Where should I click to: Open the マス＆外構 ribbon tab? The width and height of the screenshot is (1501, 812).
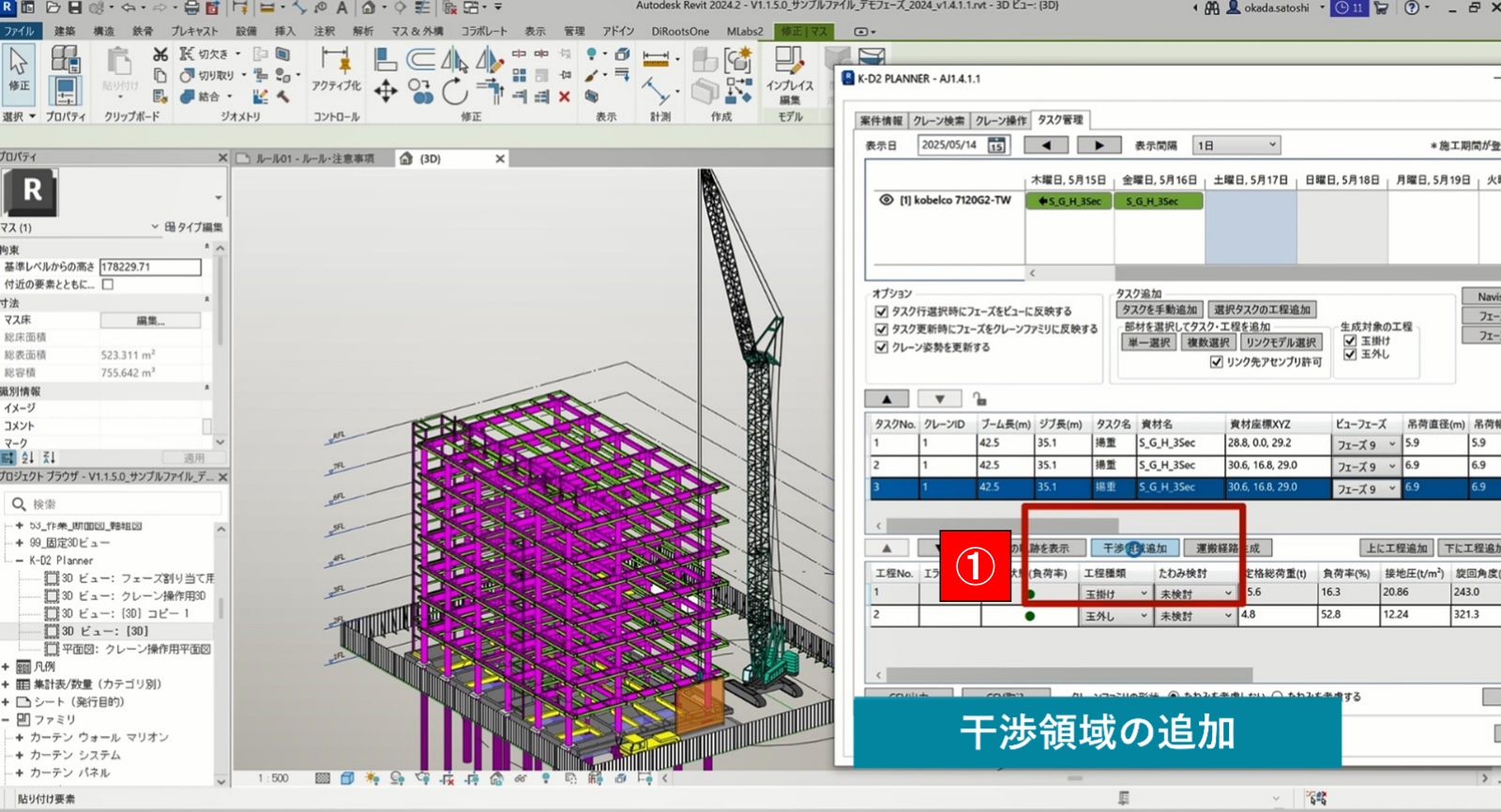click(x=417, y=31)
